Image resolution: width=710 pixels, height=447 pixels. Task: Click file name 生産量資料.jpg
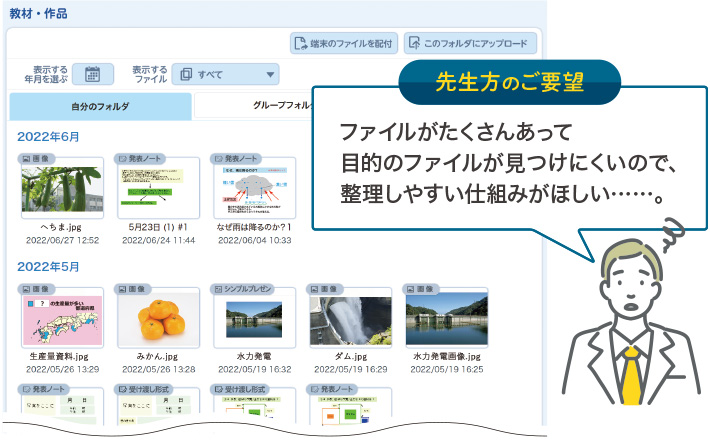(59, 357)
